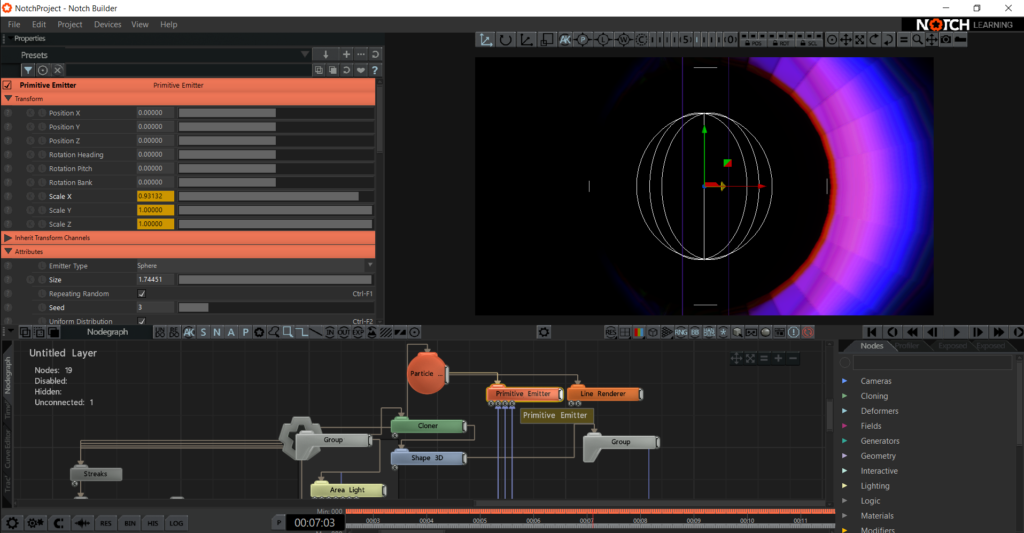Open the Help menu
The image size is (1024, 533).
click(x=168, y=24)
